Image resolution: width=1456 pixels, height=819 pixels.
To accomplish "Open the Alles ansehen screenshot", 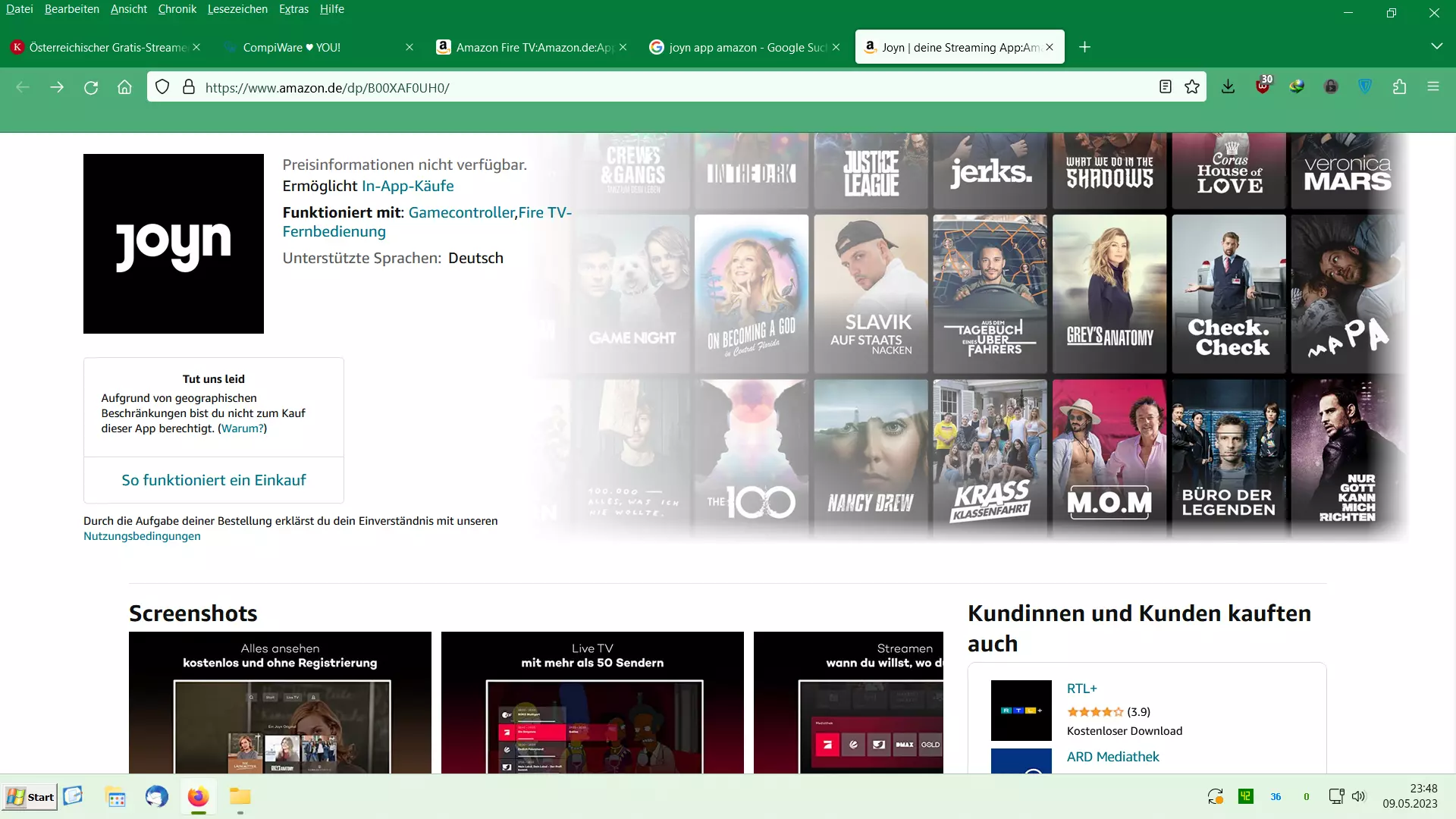I will tap(280, 702).
